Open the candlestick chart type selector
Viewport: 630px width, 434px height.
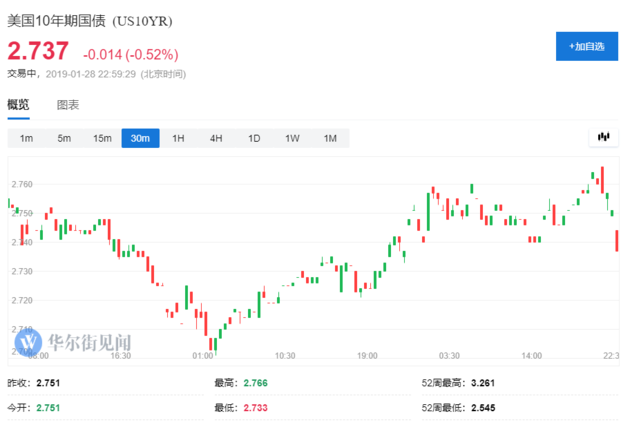(x=603, y=137)
